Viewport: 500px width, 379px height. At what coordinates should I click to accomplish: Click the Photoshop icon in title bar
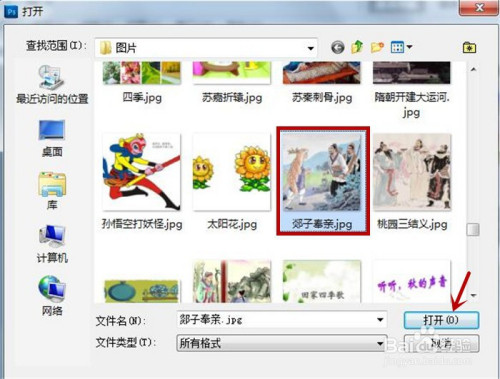pos(12,12)
